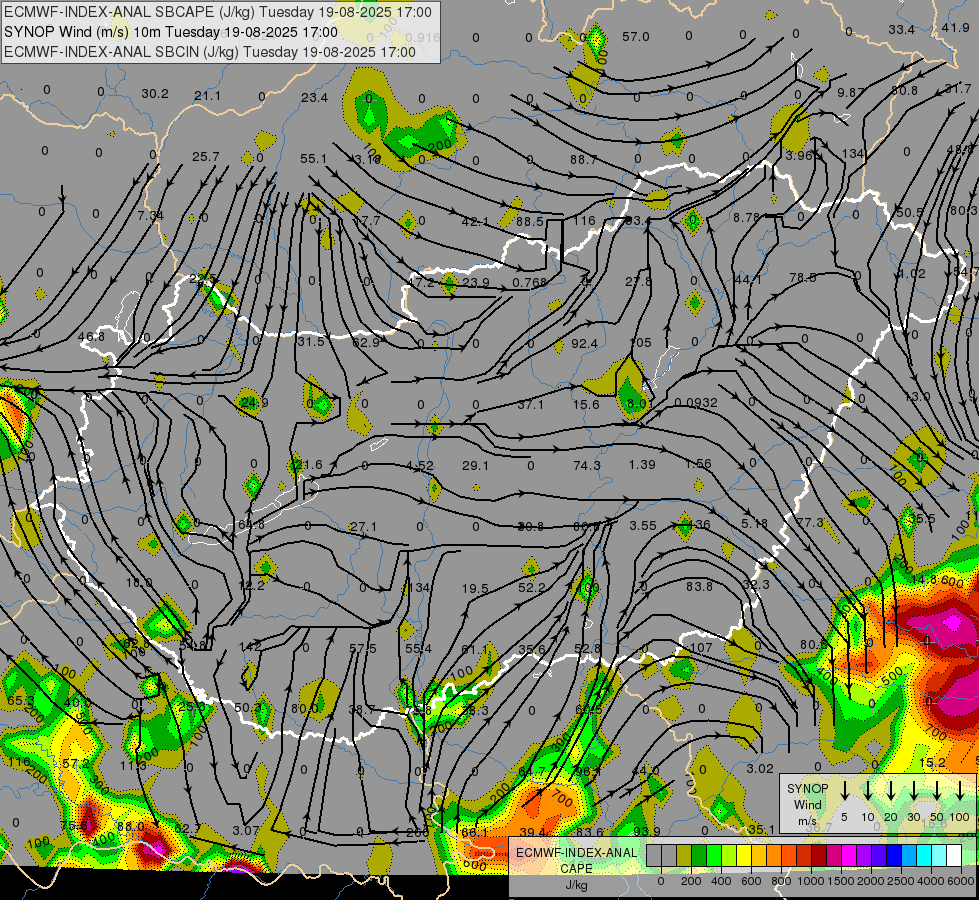Click the 30 m/s wind arrow in legend
This screenshot has height=900, width=979.
914,791
